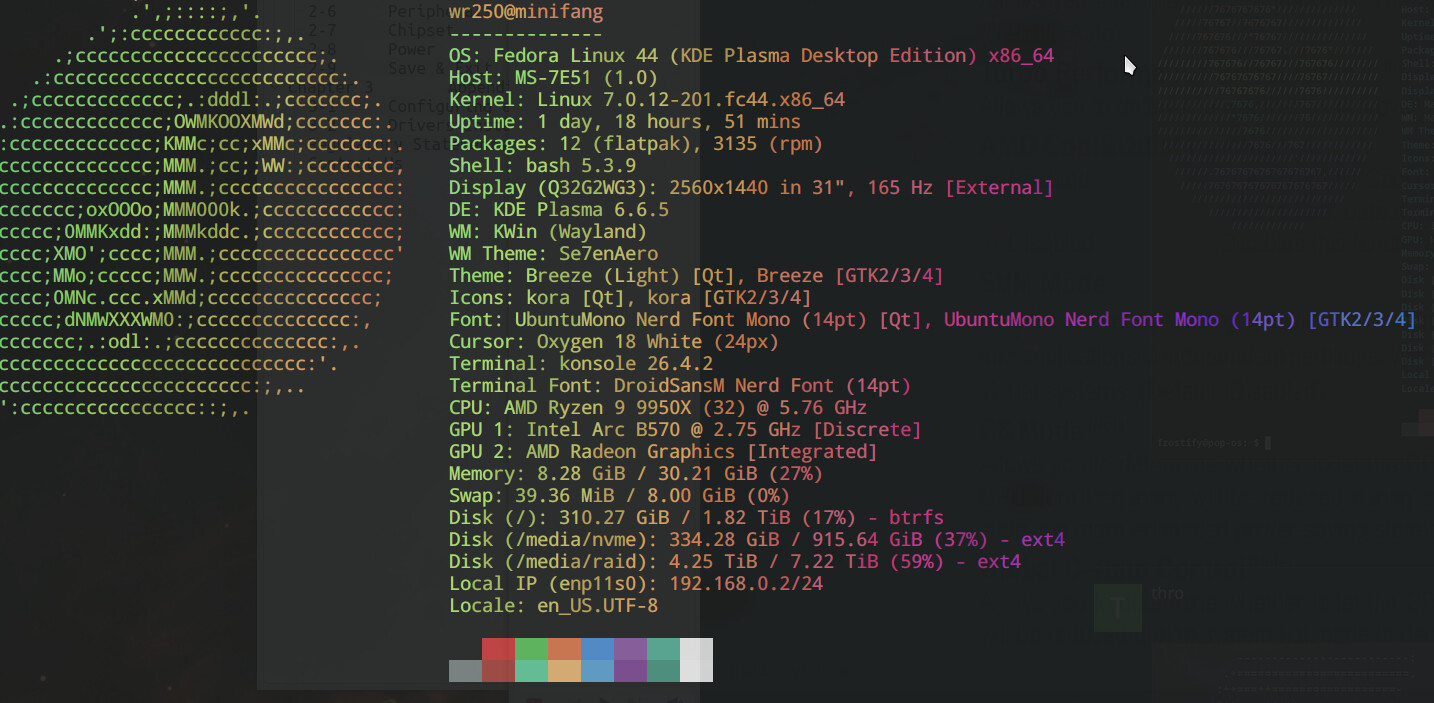This screenshot has height=703, width=1434.
Task: Pick the orange palette swatch
Action: pyautogui.click(x=564, y=649)
